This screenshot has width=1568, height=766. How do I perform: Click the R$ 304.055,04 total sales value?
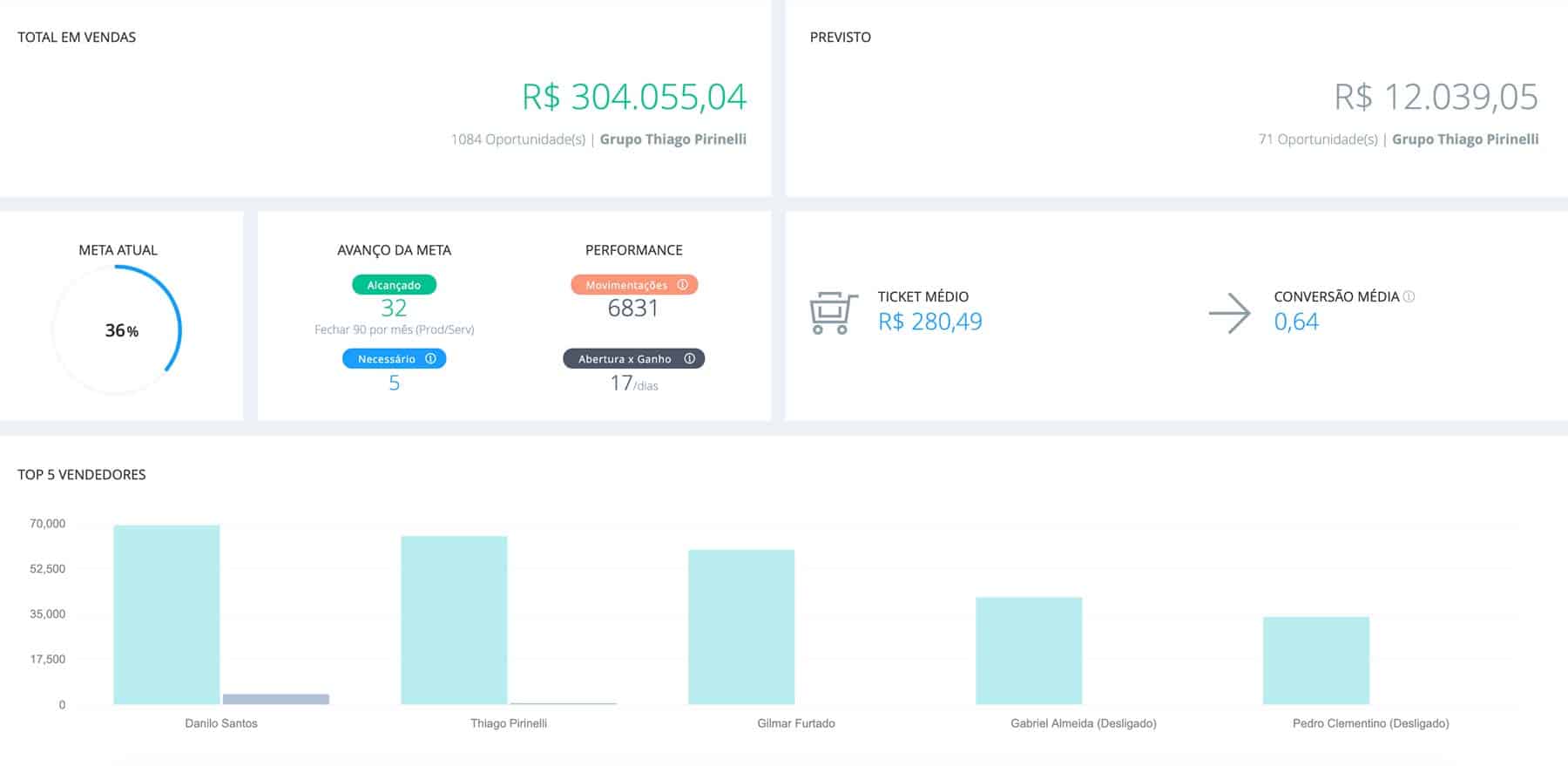pos(633,97)
